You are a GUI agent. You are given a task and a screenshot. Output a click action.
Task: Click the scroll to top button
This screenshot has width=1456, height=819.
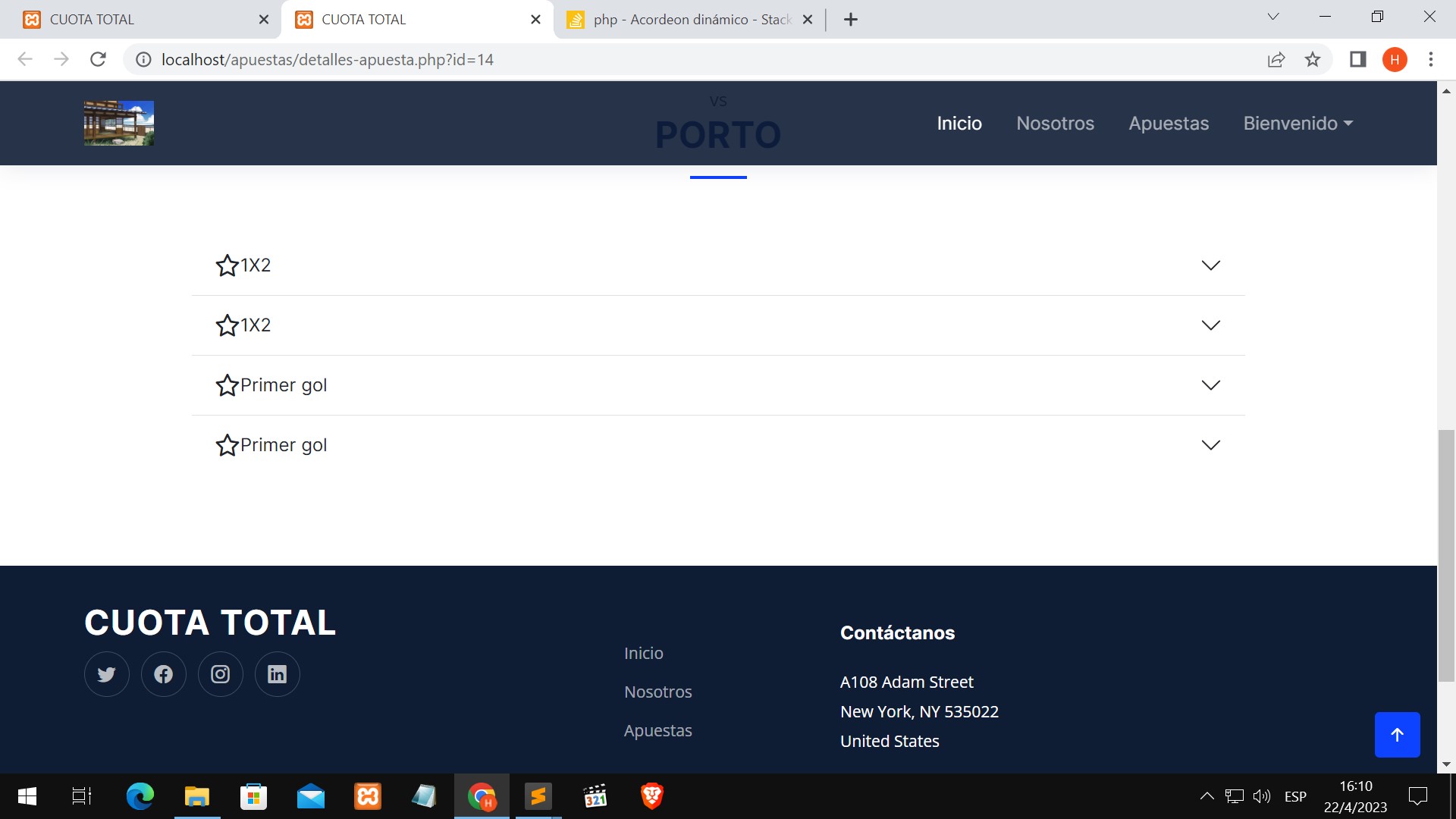(1397, 734)
